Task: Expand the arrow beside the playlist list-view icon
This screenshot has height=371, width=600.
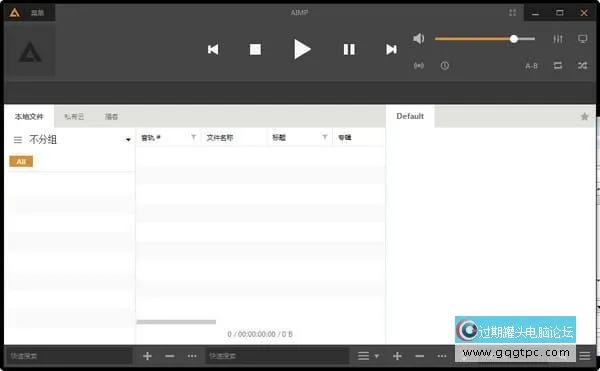Action: [377, 356]
